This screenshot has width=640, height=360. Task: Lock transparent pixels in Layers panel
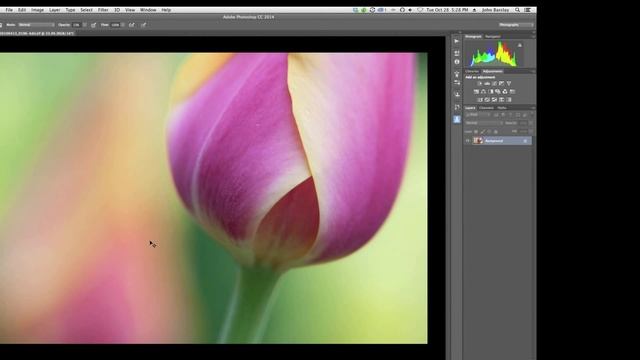(476, 132)
